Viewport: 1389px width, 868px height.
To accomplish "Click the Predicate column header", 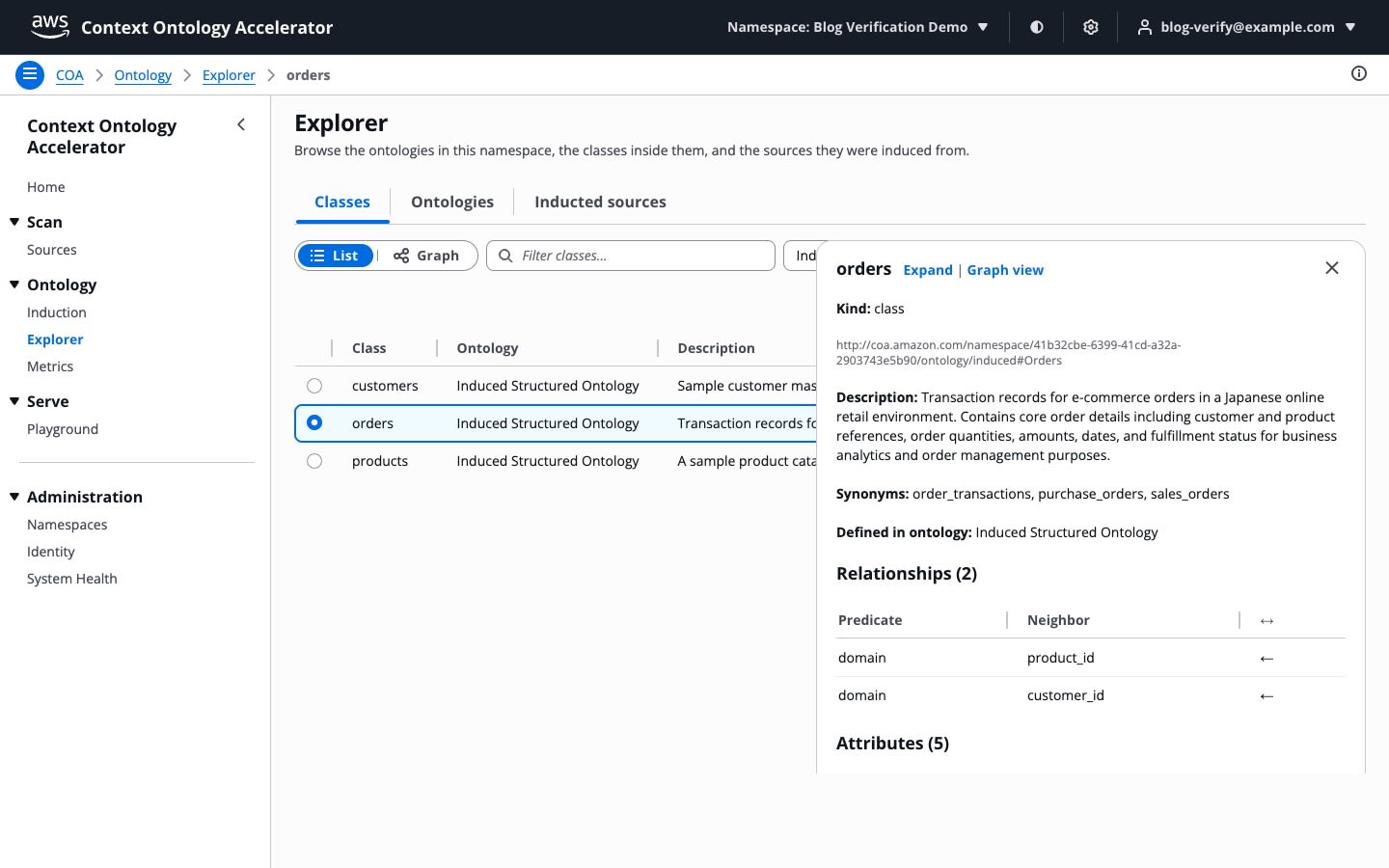I will pos(870,620).
